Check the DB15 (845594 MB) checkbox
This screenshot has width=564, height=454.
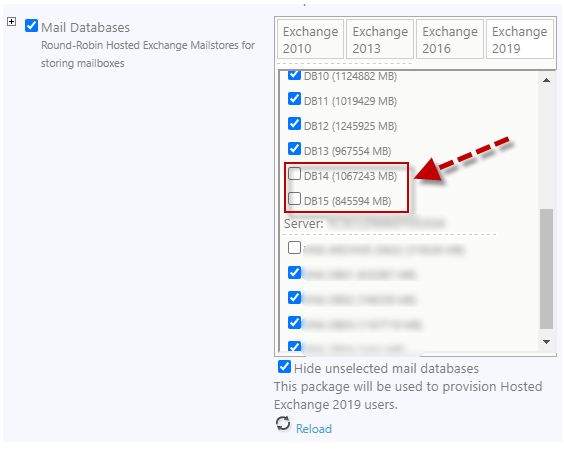(x=294, y=199)
